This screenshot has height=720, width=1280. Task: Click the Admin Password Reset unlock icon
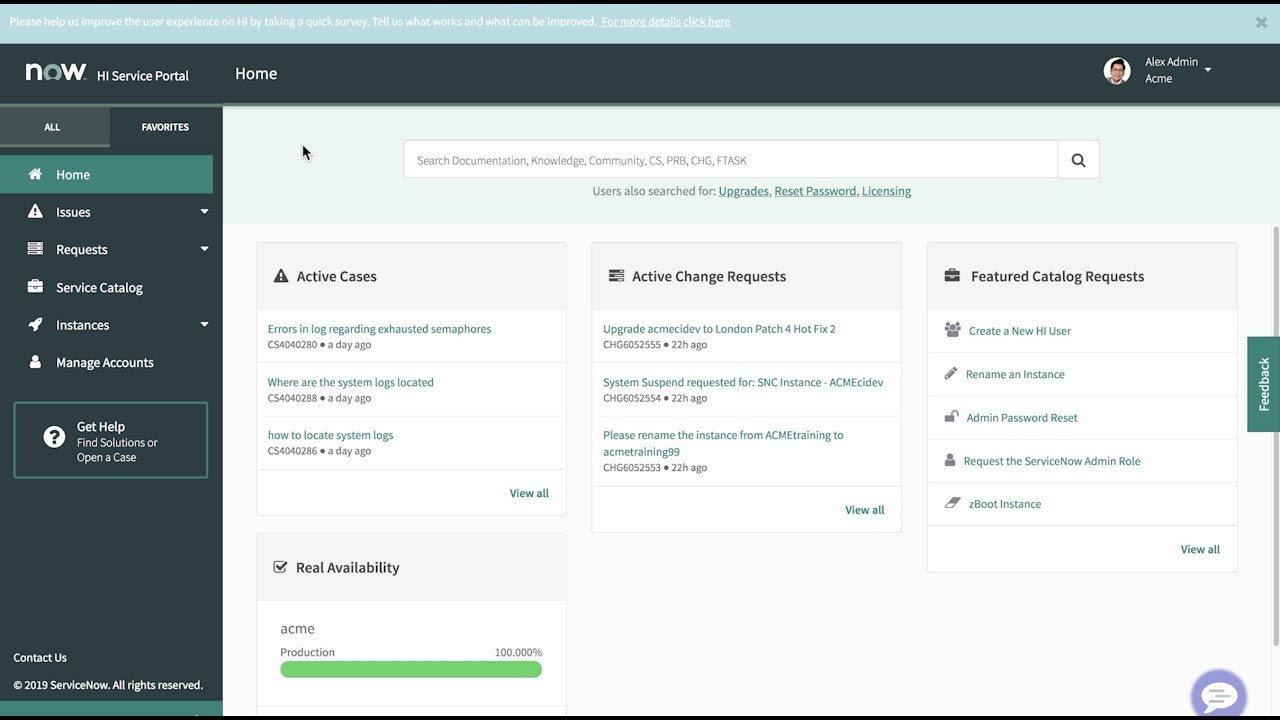tap(951, 417)
